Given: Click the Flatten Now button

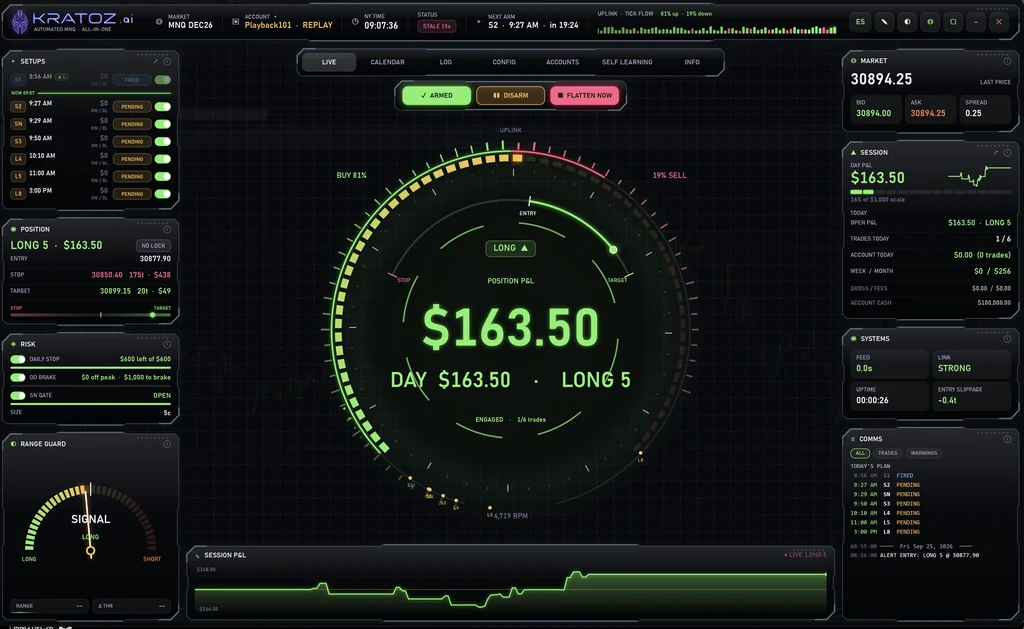Looking at the screenshot, I should (585, 95).
